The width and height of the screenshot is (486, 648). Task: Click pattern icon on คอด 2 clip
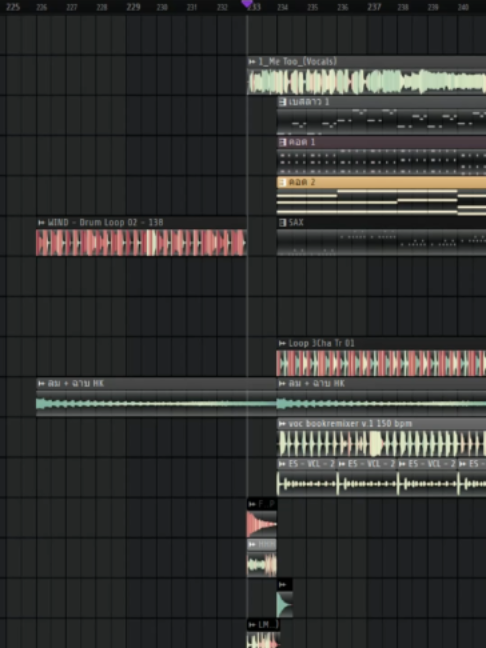coord(283,182)
